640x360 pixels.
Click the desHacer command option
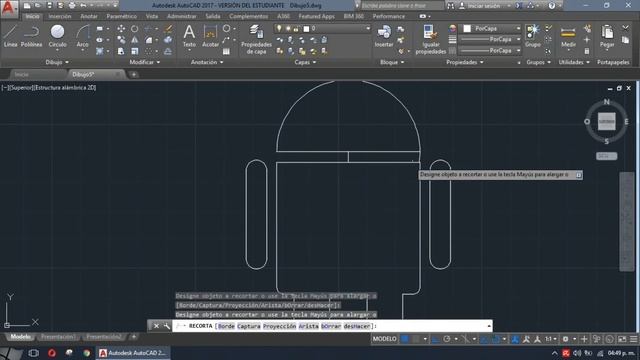point(357,326)
